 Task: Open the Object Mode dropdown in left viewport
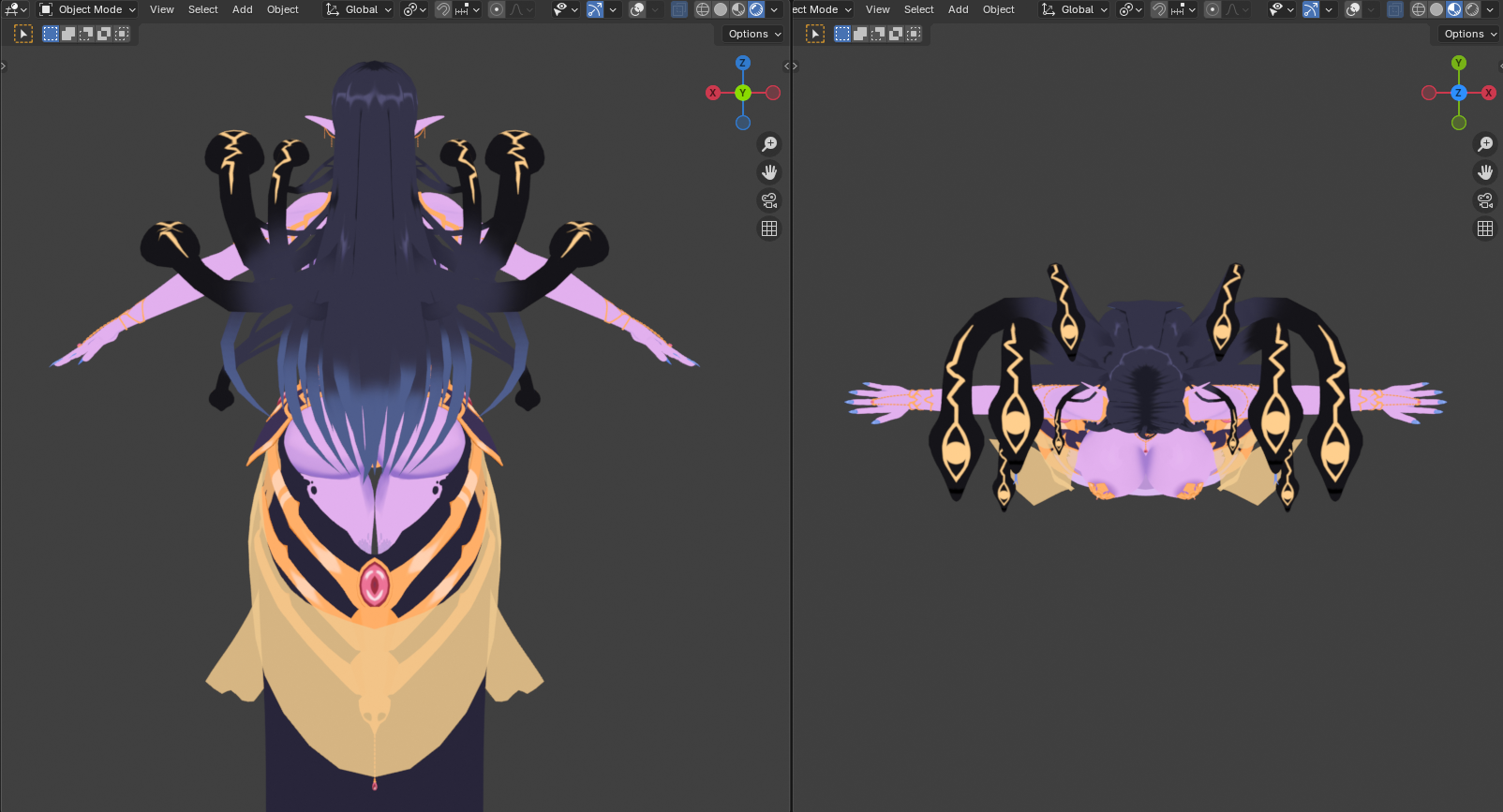(88, 9)
